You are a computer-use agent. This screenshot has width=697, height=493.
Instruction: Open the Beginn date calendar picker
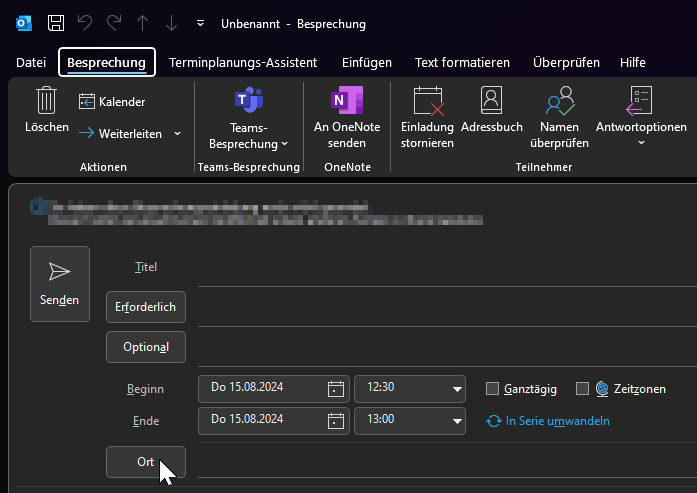[336, 389]
